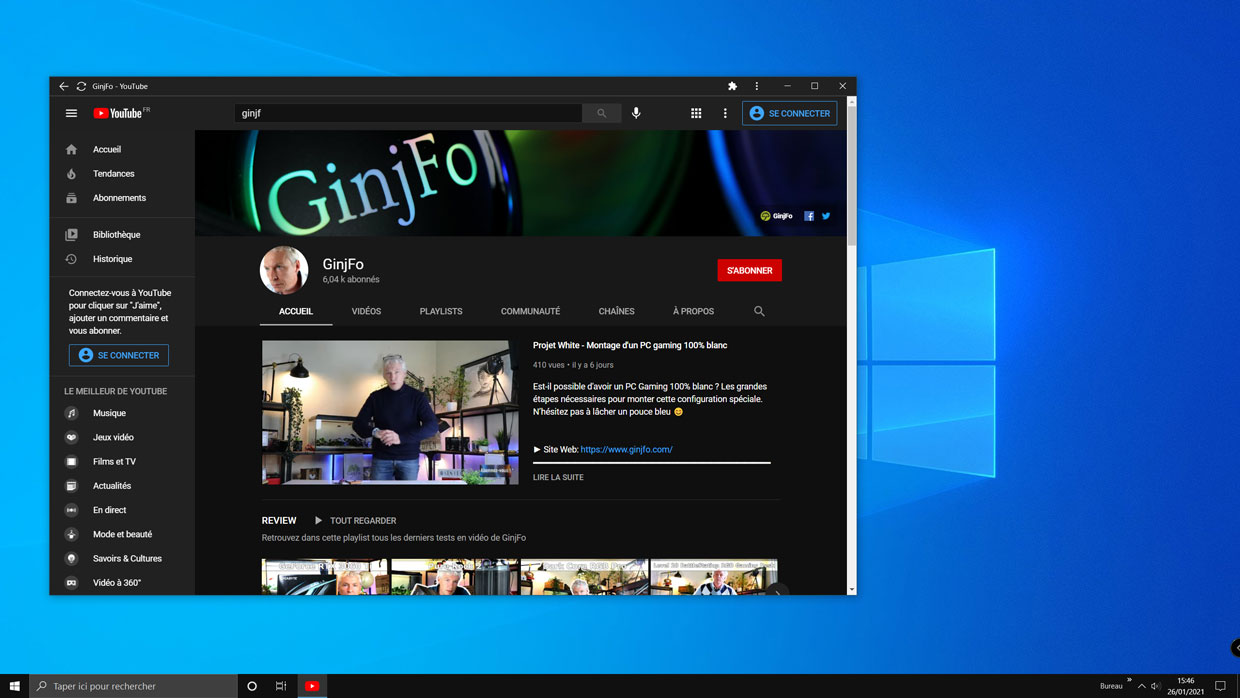
Task: Open the channel's Facebook link on banner
Action: coord(808,215)
